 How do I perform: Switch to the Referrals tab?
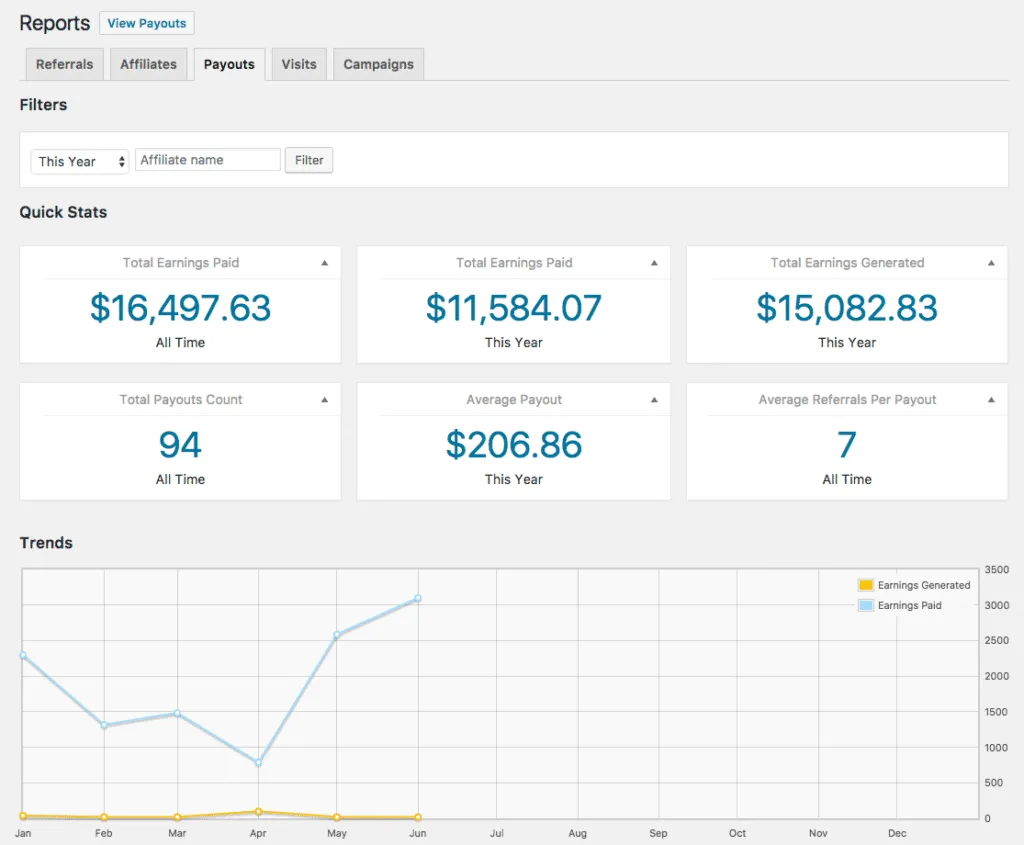[64, 63]
